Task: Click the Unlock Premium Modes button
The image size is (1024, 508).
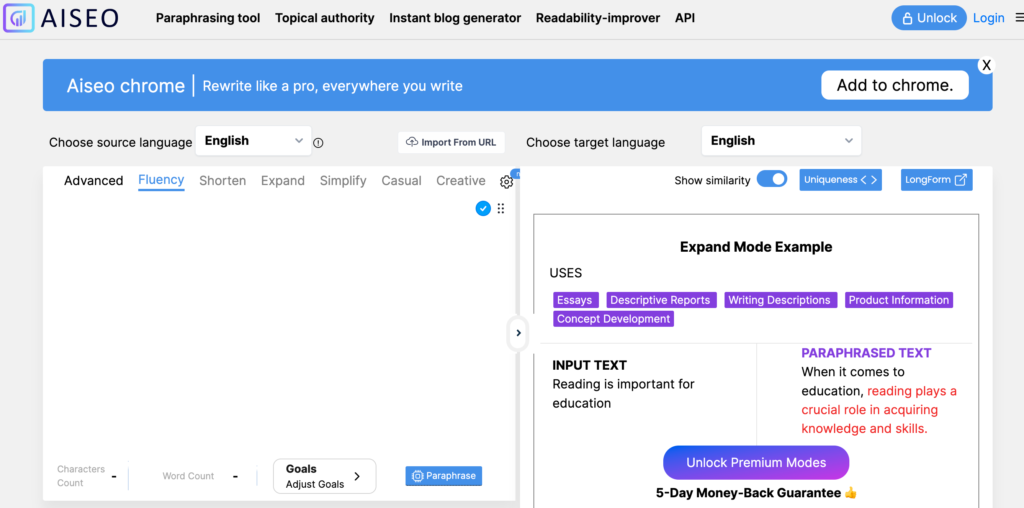Action: 755,462
